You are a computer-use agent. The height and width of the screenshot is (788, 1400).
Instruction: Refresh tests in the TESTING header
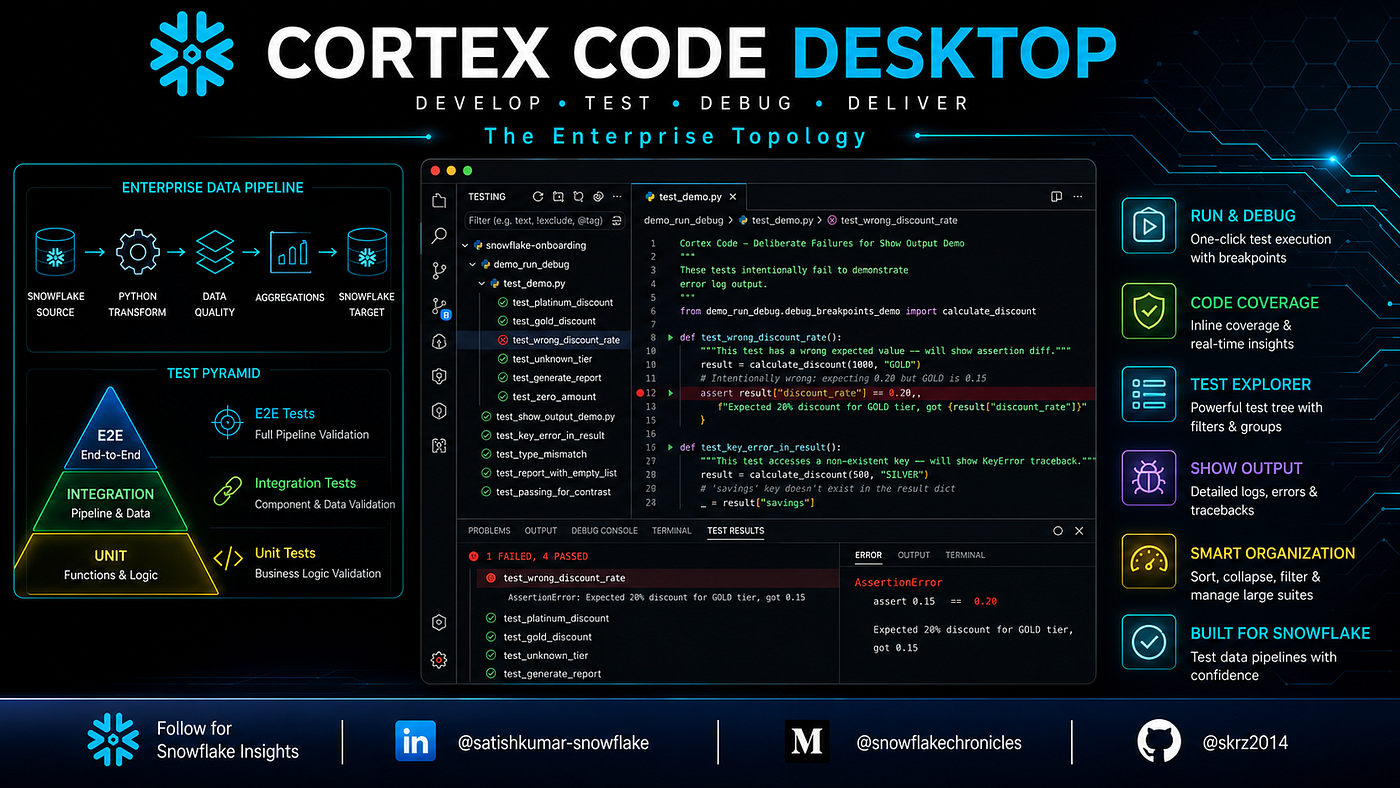[538, 197]
